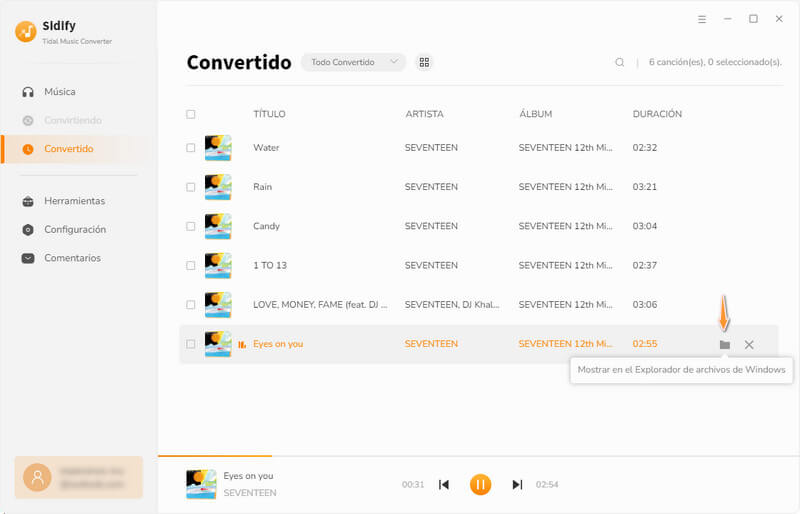The image size is (800, 514).
Task: Seek on the orange playback progress bar
Action: (x=215, y=456)
